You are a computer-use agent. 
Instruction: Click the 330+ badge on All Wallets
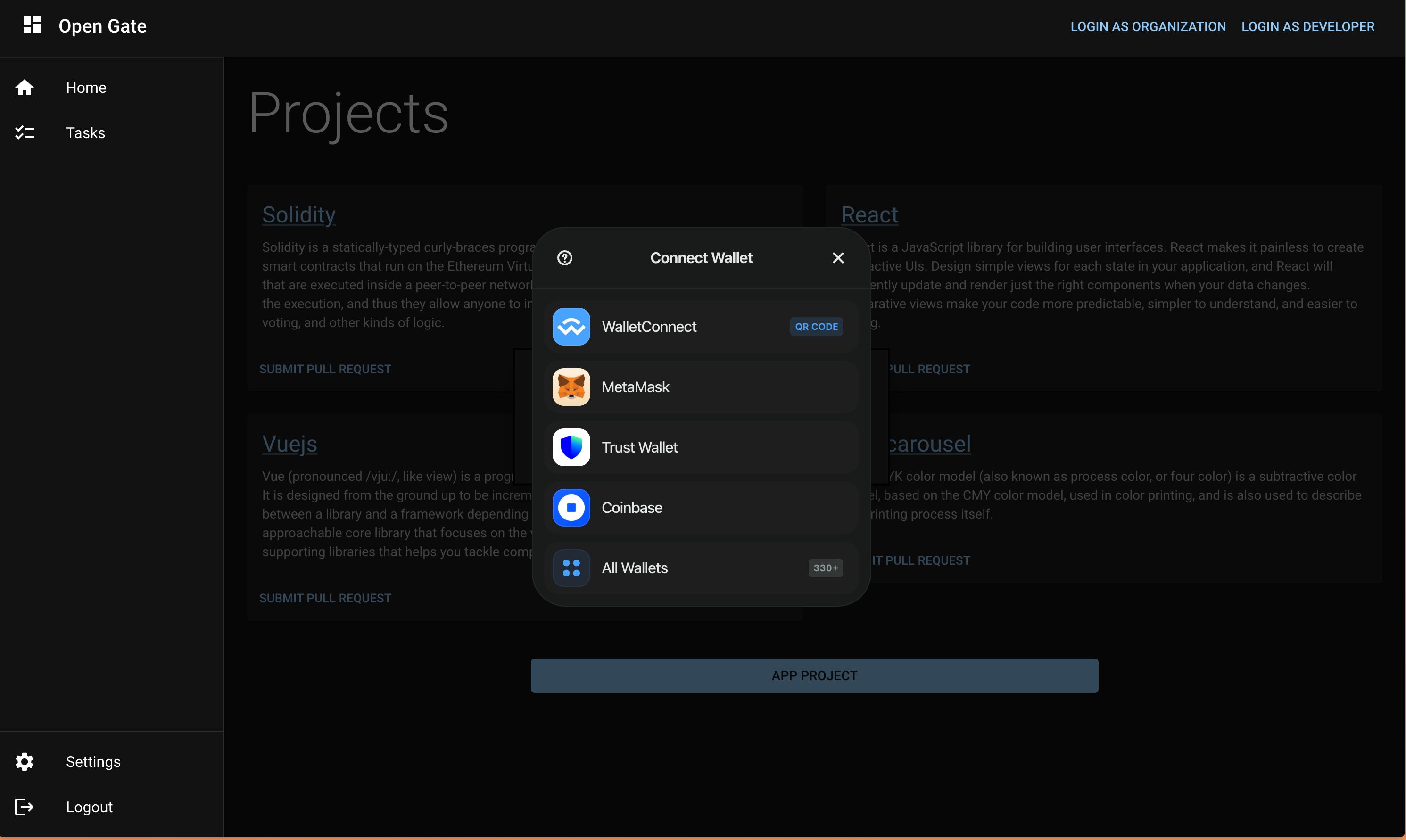tap(825, 568)
